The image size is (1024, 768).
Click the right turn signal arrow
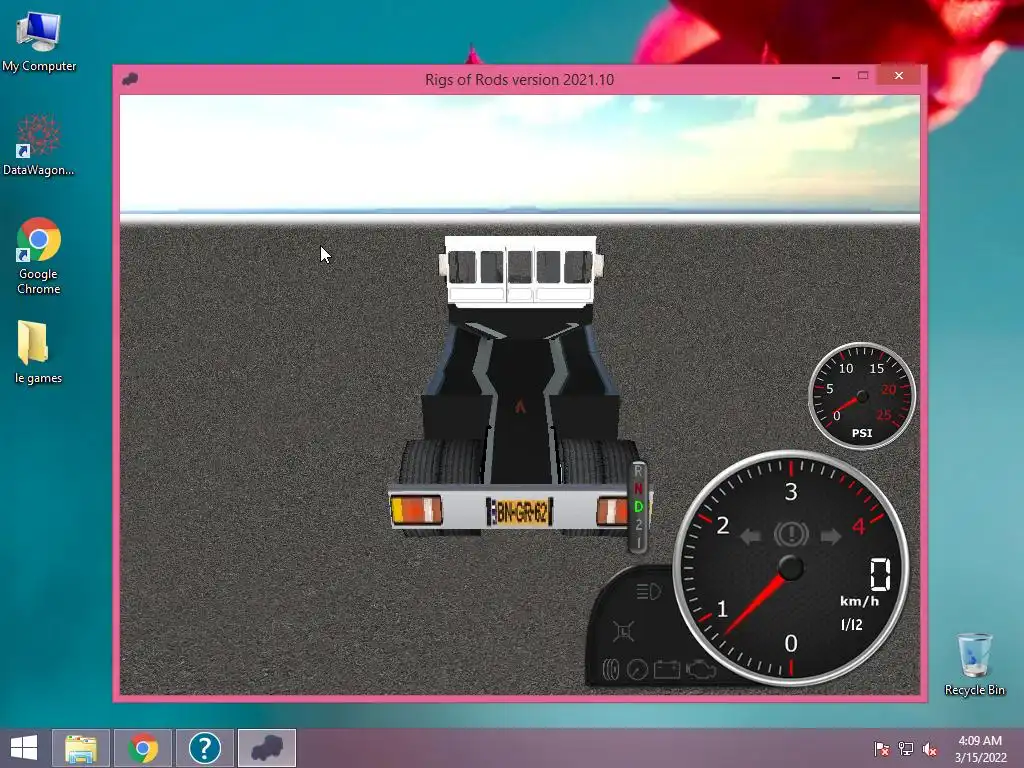[x=831, y=536]
